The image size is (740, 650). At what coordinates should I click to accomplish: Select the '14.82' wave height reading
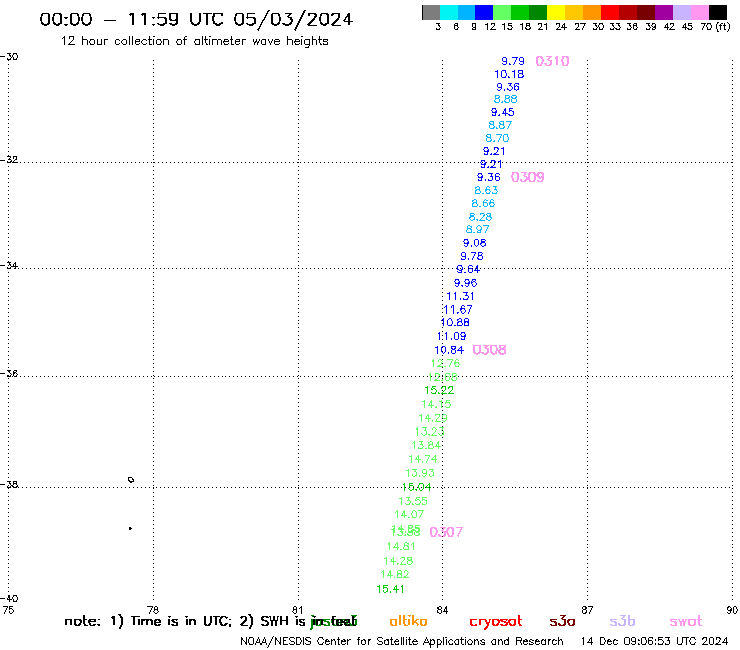(395, 574)
